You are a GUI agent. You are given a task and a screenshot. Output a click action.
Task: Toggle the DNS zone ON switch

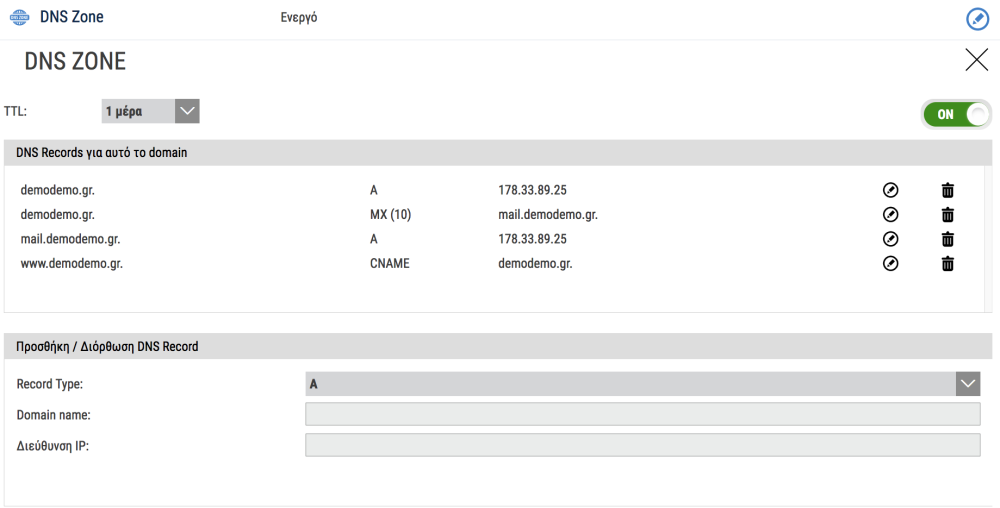957,114
